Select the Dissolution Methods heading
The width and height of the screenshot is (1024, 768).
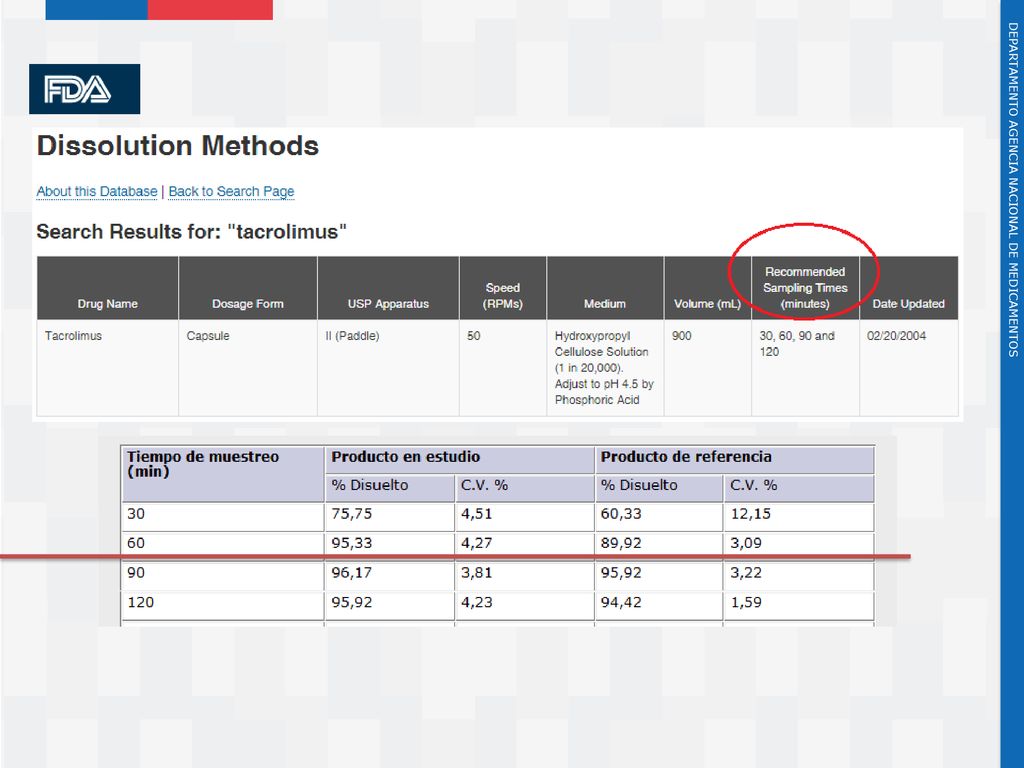click(178, 146)
